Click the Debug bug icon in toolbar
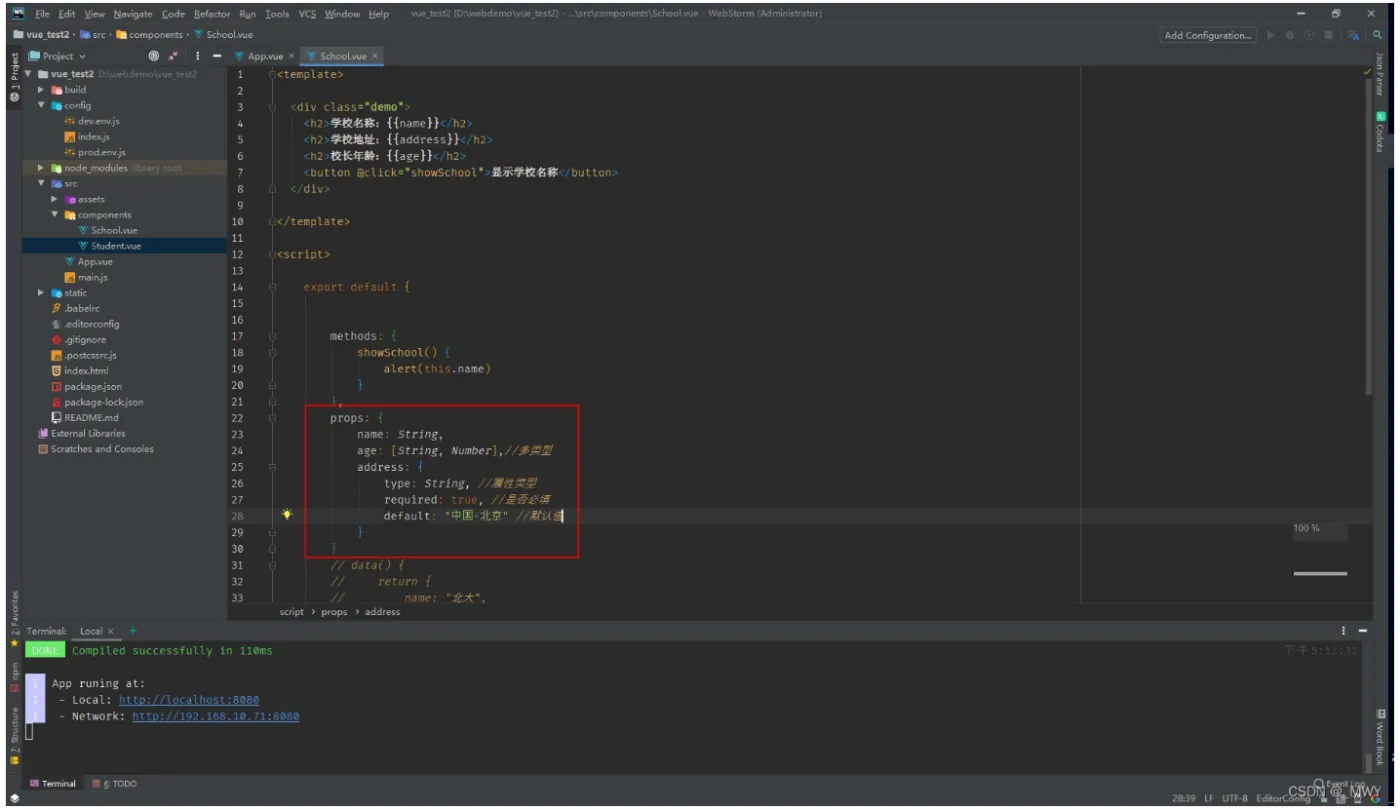The image size is (1400, 810). pyautogui.click(x=1290, y=35)
